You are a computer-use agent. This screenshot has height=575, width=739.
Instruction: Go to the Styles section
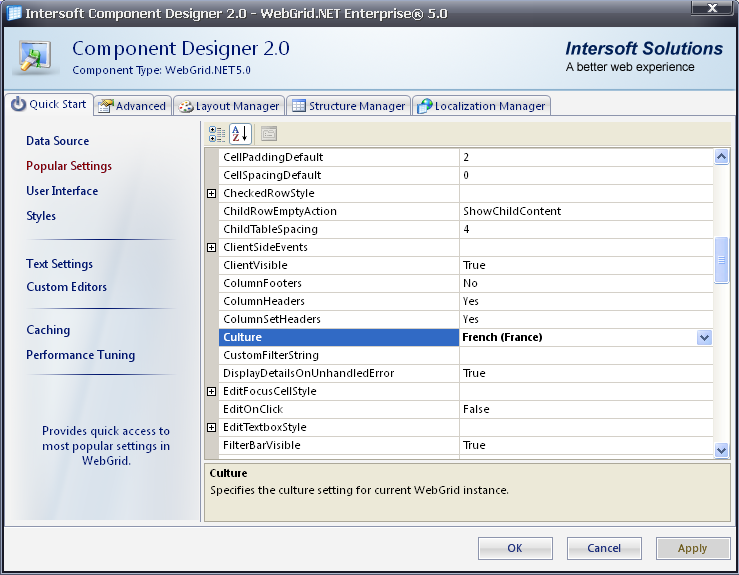tap(41, 216)
